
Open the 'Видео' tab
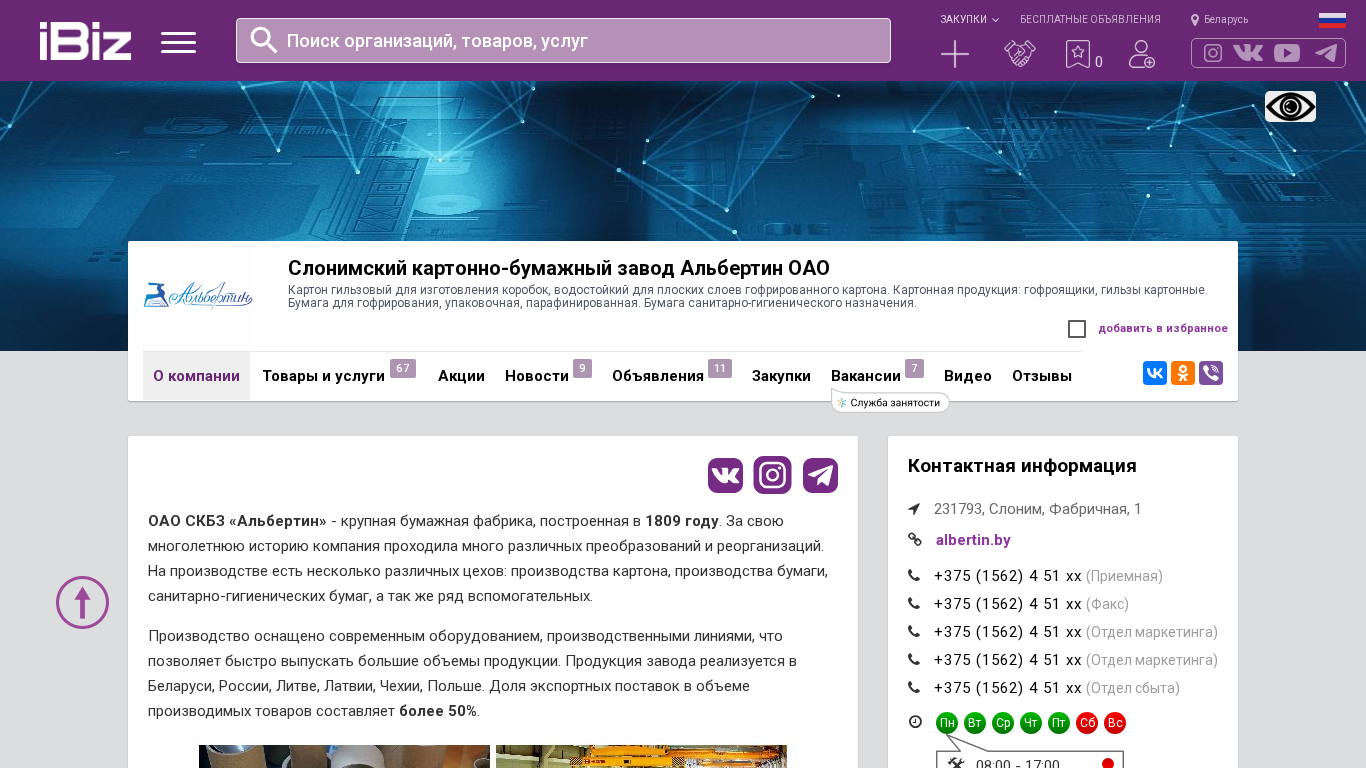coord(968,376)
